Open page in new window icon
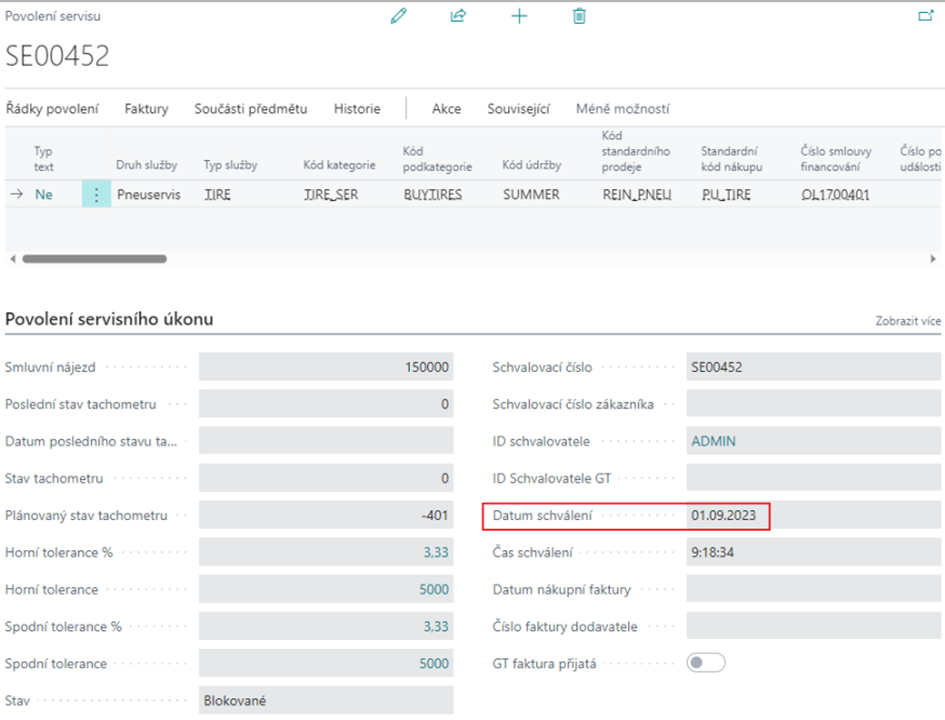 pos(925,16)
